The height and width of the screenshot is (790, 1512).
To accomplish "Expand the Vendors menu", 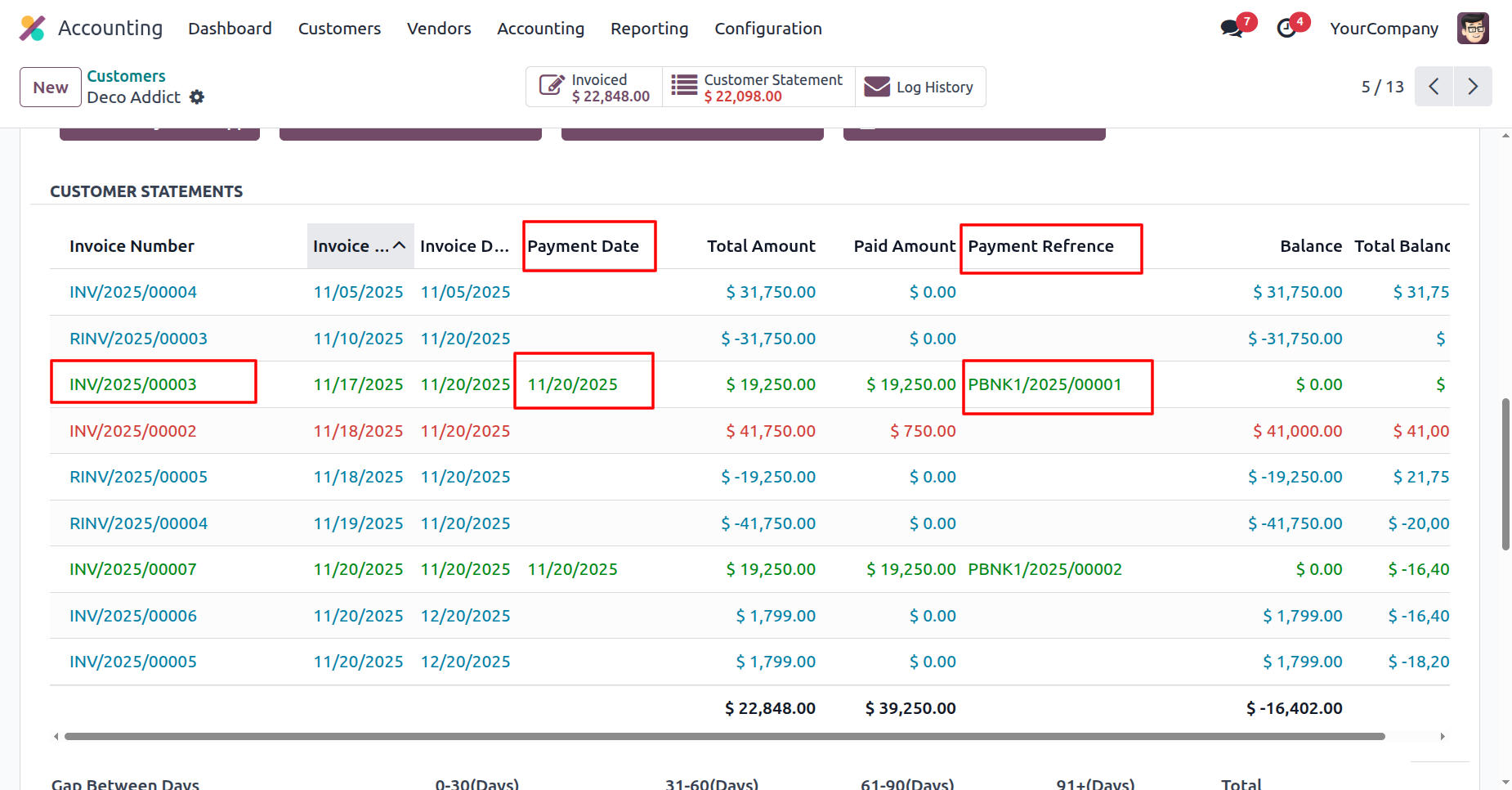I will point(439,29).
